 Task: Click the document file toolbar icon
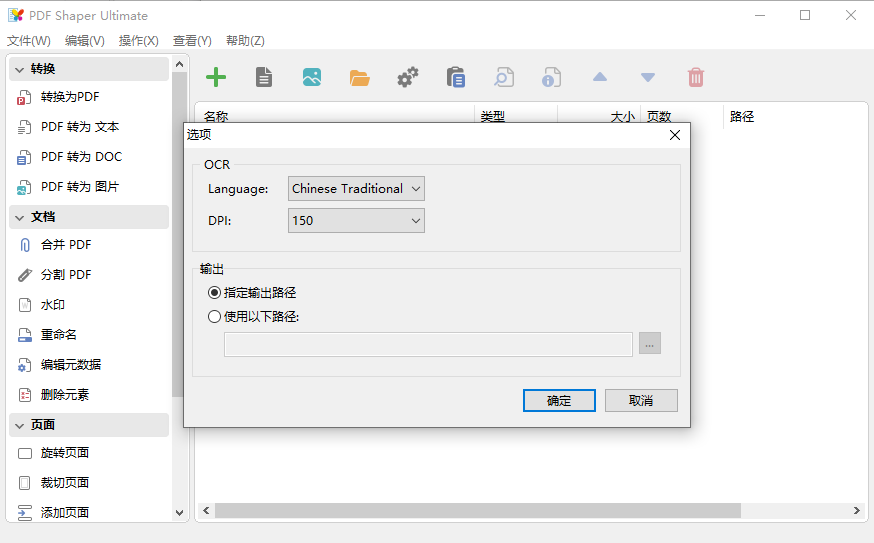[x=264, y=77]
